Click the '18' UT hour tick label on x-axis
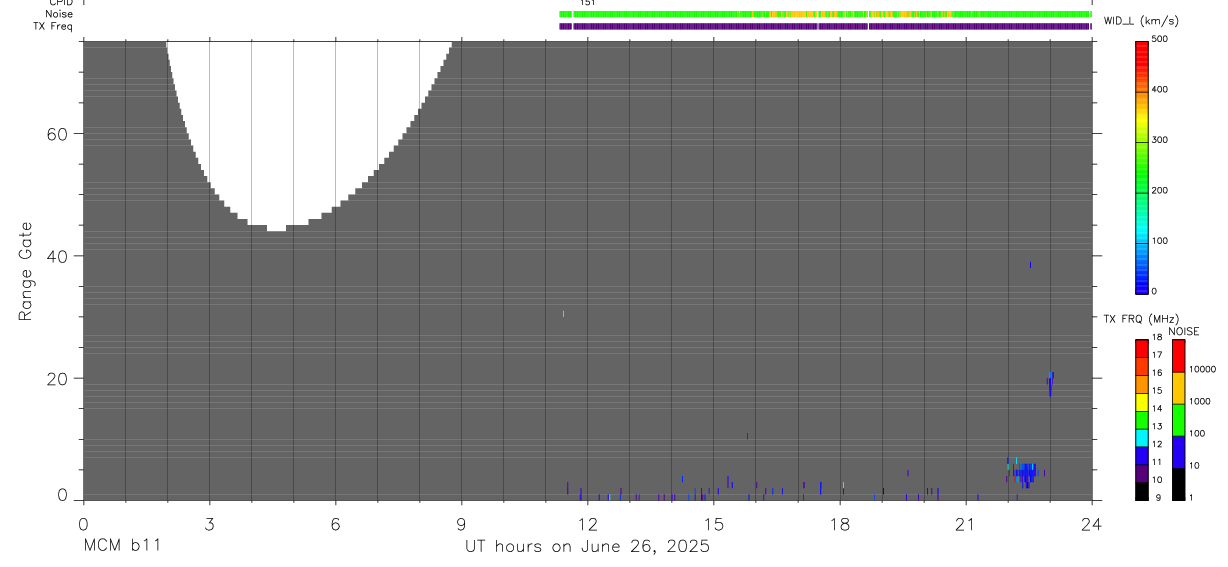Image resolution: width=1228 pixels, height=567 pixels. (x=839, y=524)
